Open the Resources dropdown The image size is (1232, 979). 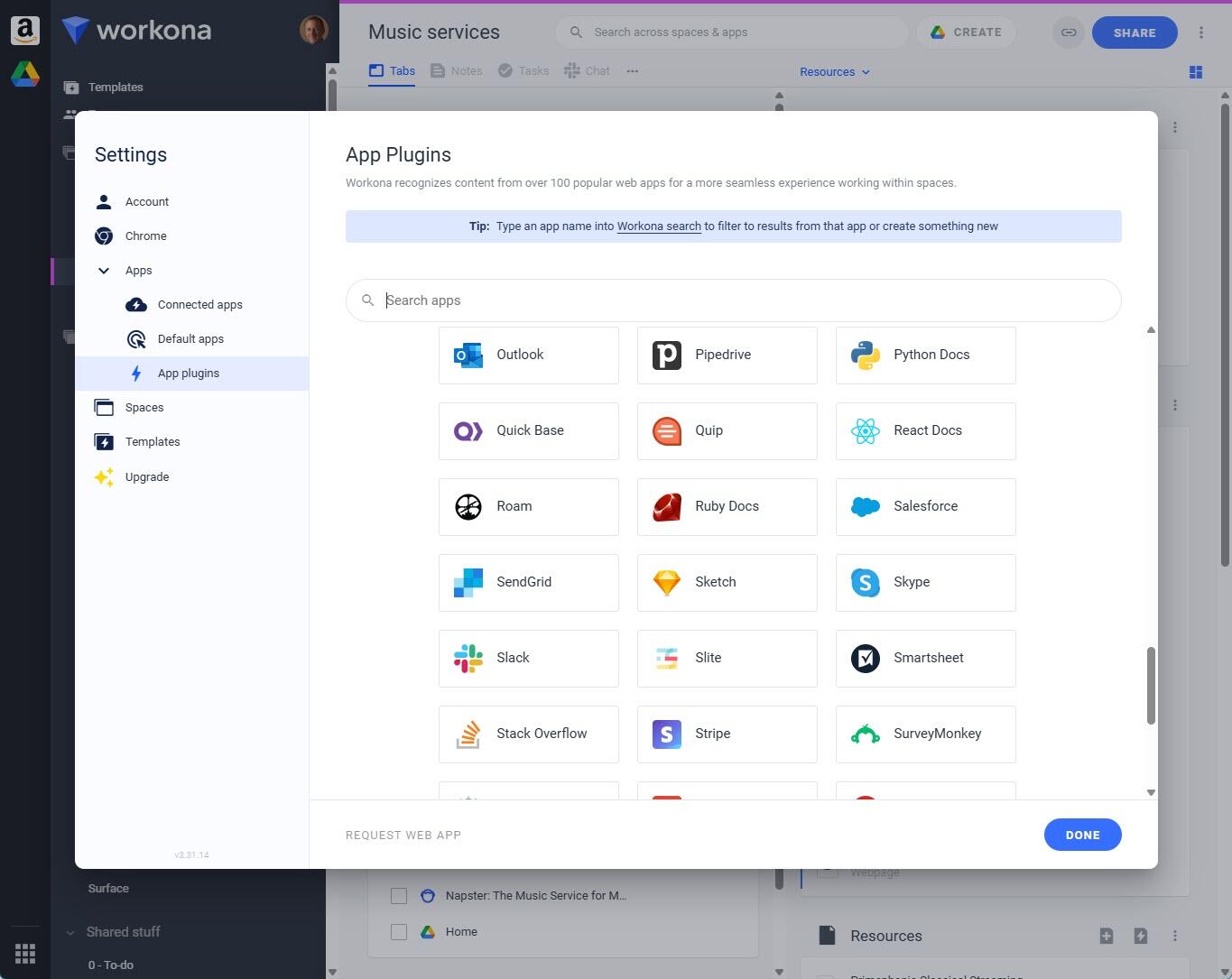point(834,72)
